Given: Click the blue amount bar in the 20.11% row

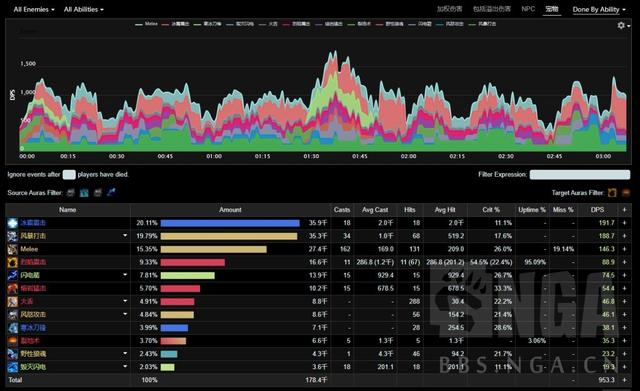Looking at the screenshot, I should 230,223.
